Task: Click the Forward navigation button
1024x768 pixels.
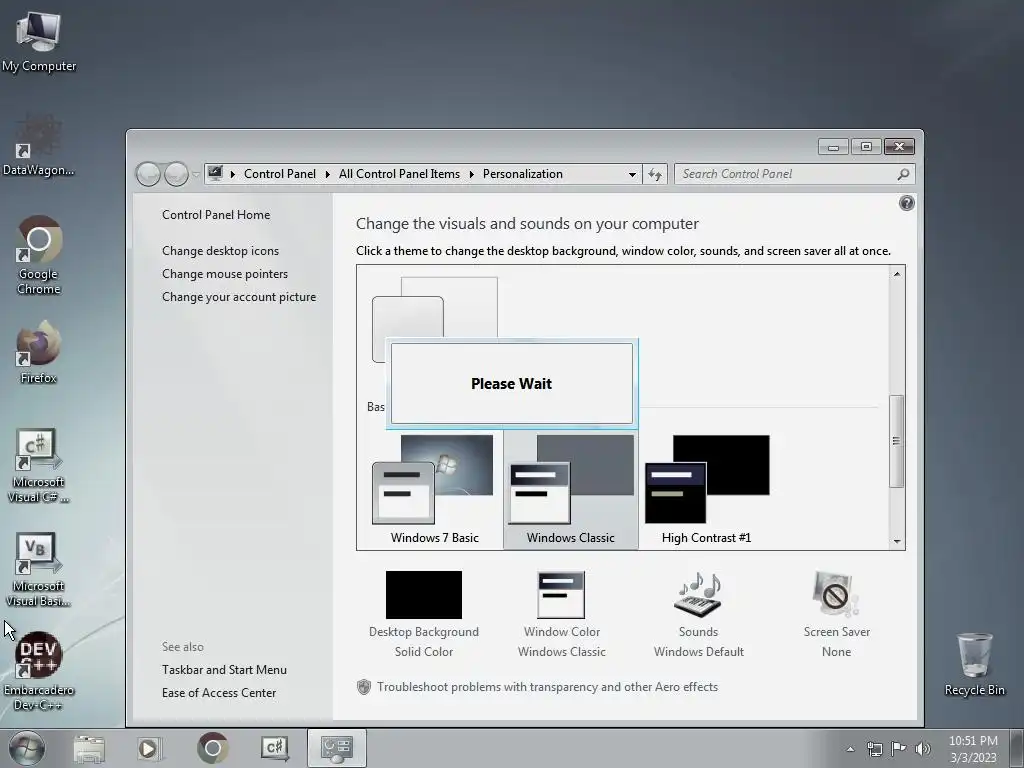Action: tap(176, 174)
